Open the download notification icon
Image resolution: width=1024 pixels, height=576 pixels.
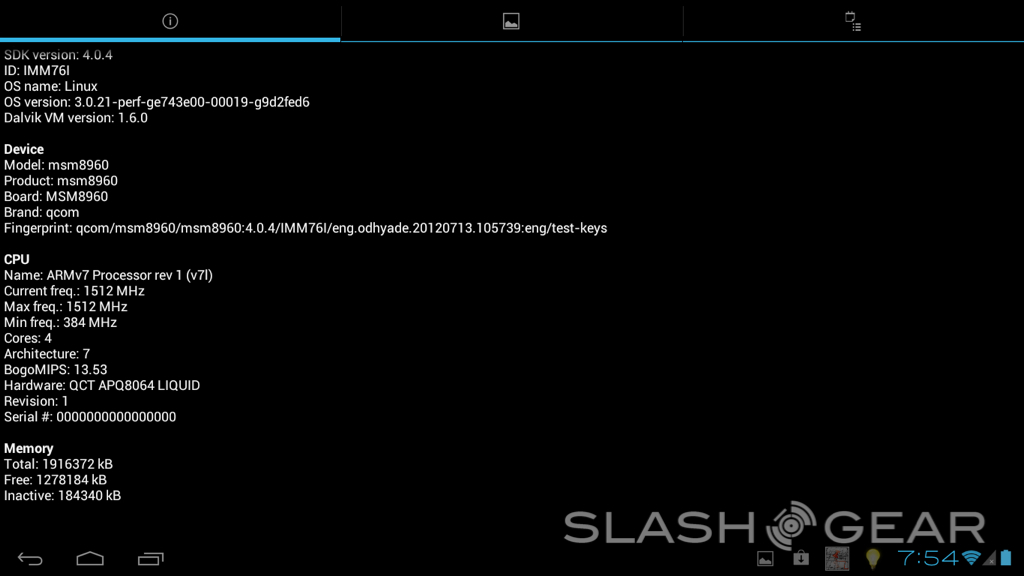click(801, 558)
